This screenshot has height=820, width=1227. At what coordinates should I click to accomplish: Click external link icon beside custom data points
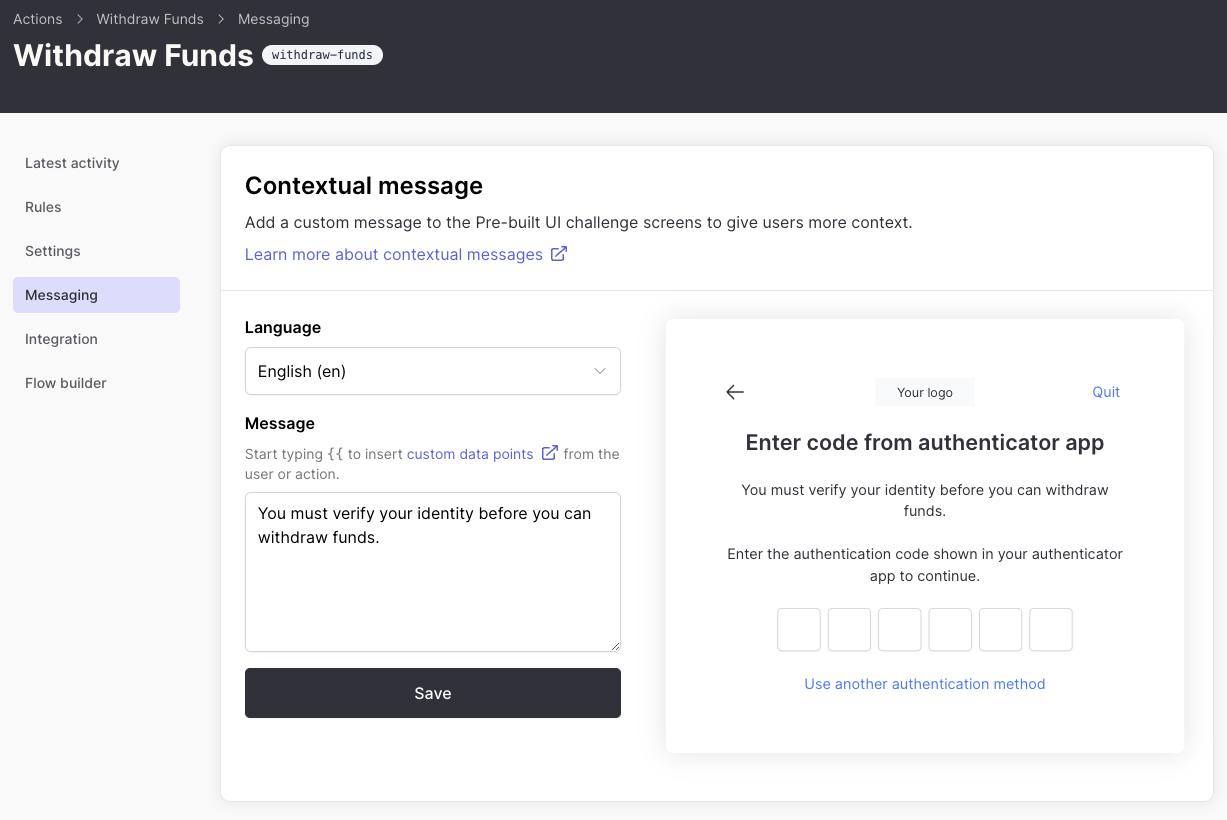(x=549, y=453)
